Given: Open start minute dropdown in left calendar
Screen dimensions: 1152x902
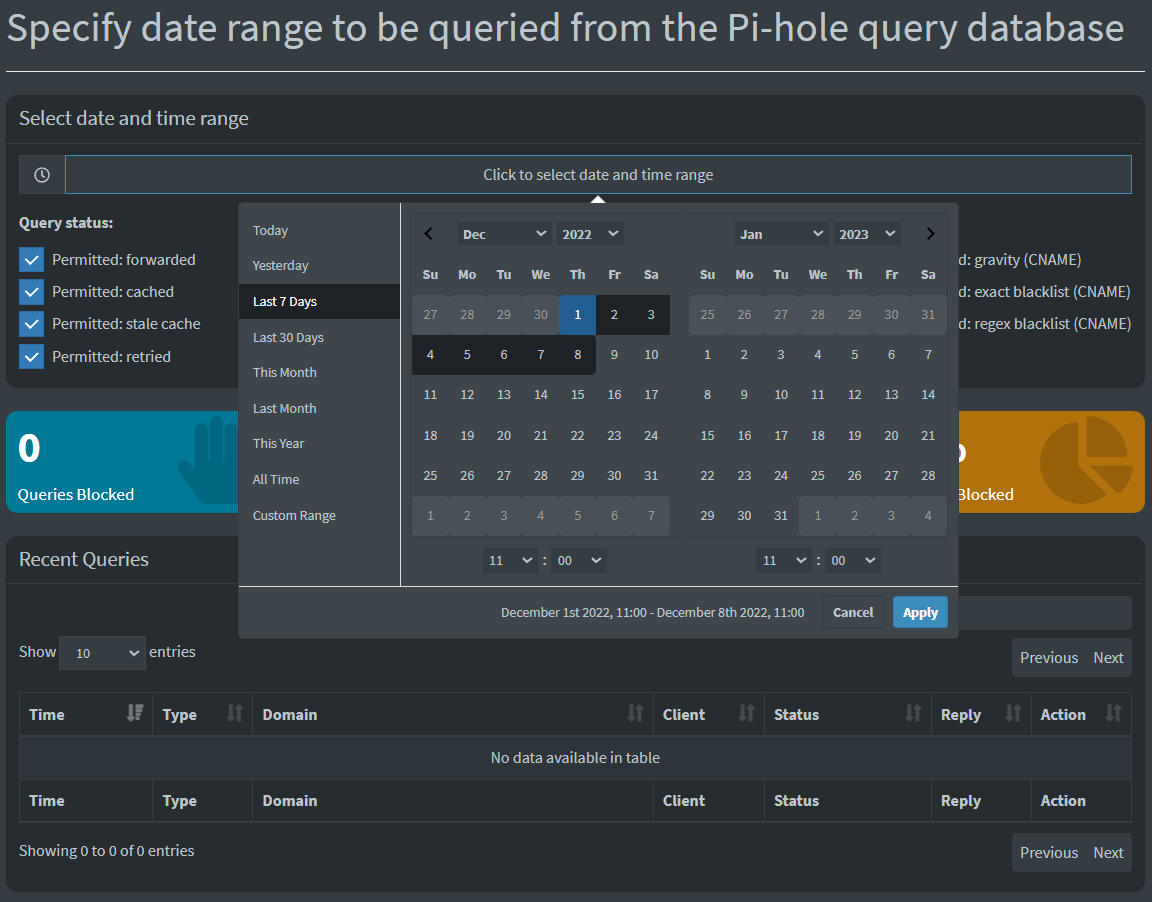Looking at the screenshot, I should (579, 560).
